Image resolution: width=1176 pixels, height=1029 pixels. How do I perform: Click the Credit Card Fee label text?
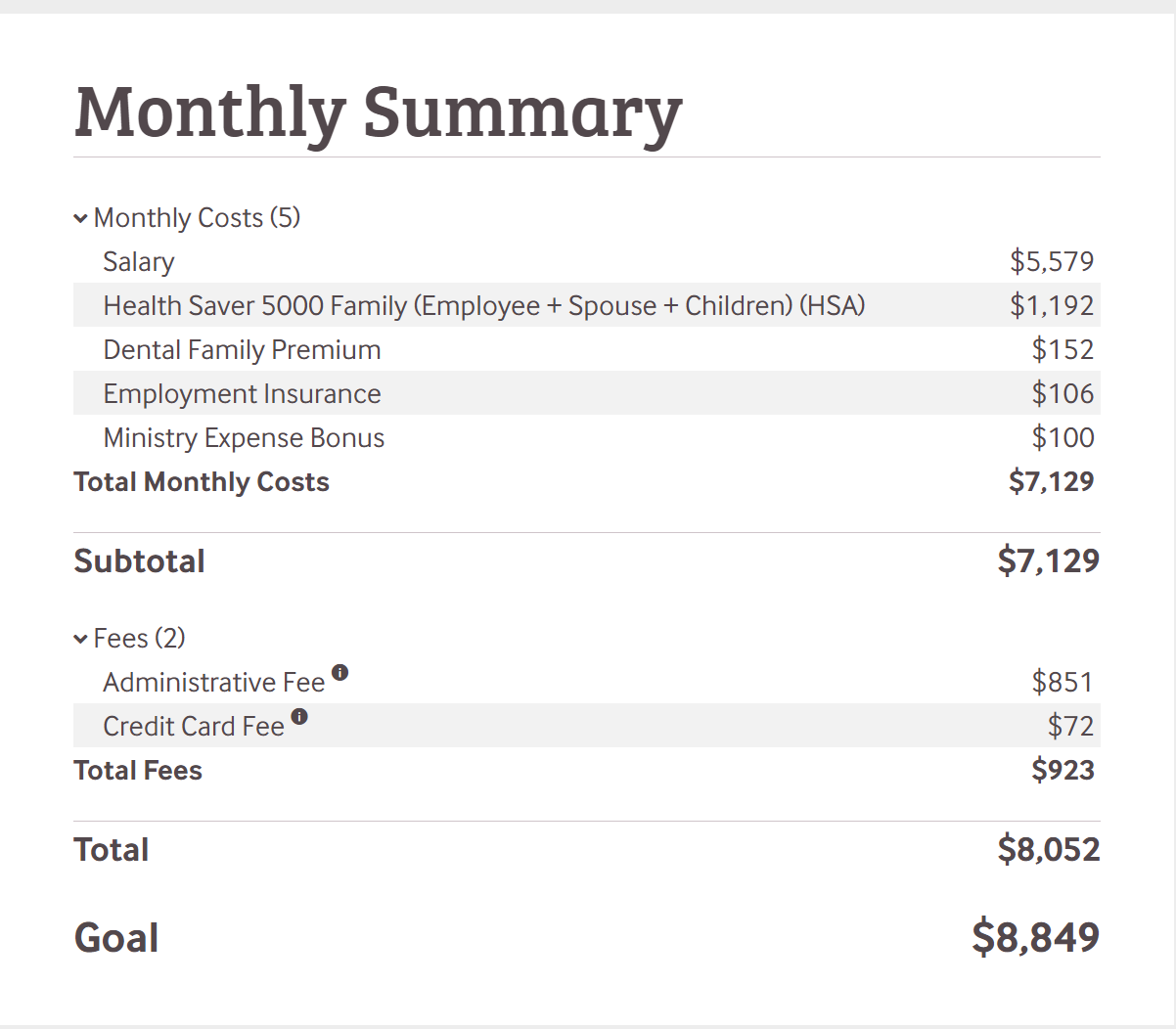[x=194, y=727]
